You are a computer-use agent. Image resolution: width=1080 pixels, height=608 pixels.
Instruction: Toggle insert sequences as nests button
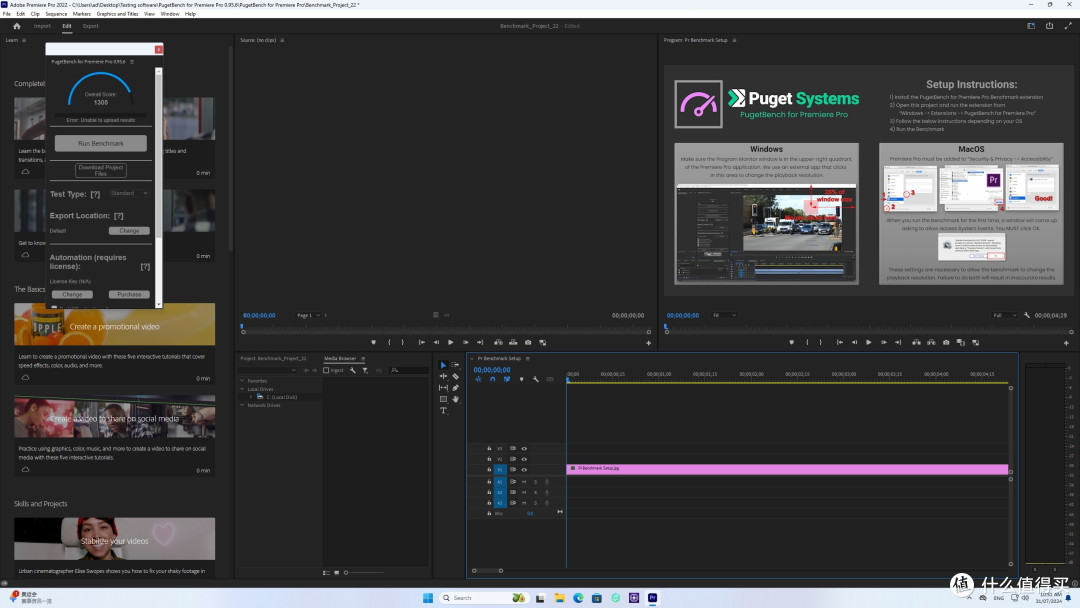click(478, 379)
